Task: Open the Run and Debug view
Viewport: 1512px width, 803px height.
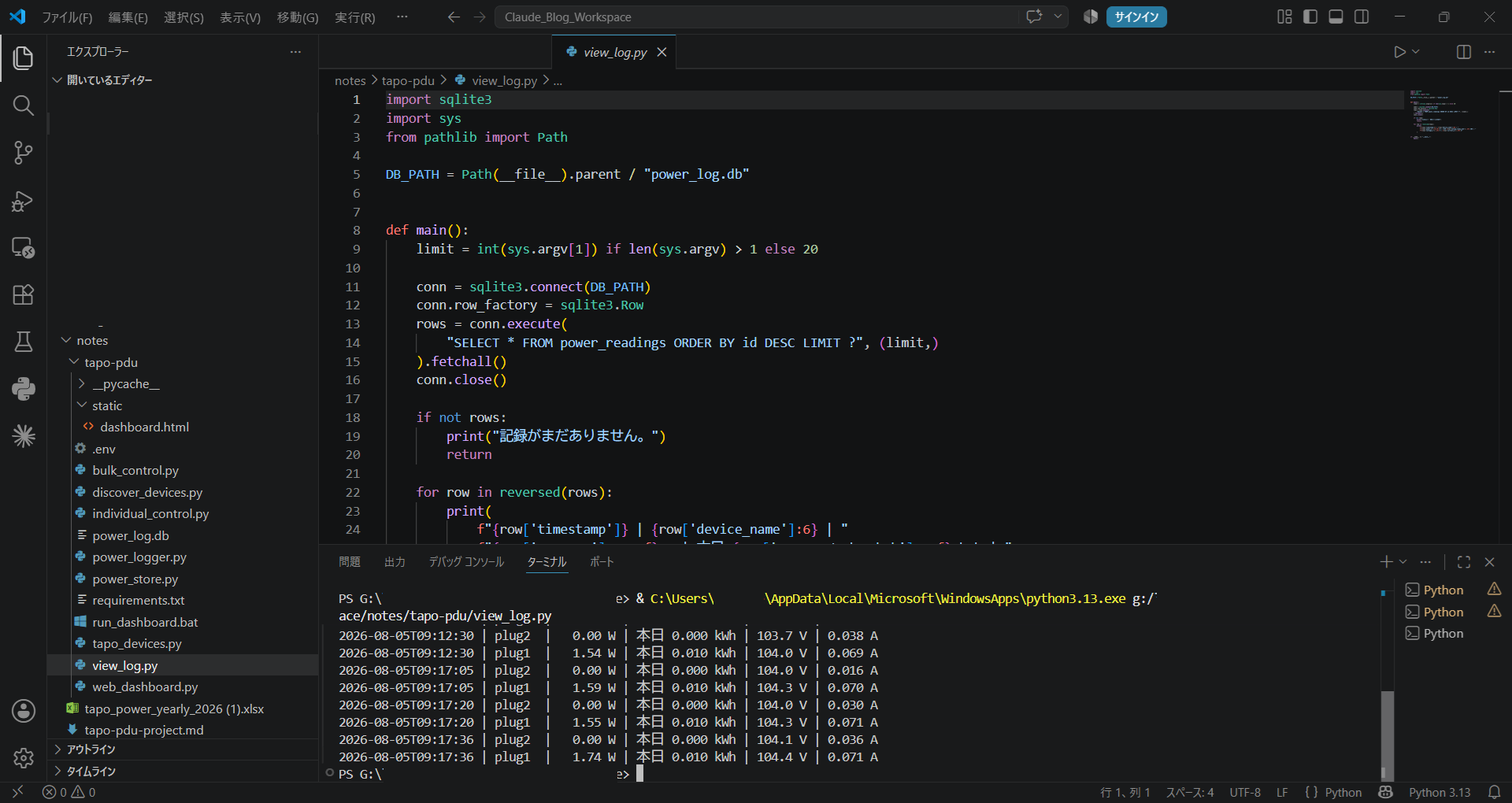Action: (x=24, y=201)
